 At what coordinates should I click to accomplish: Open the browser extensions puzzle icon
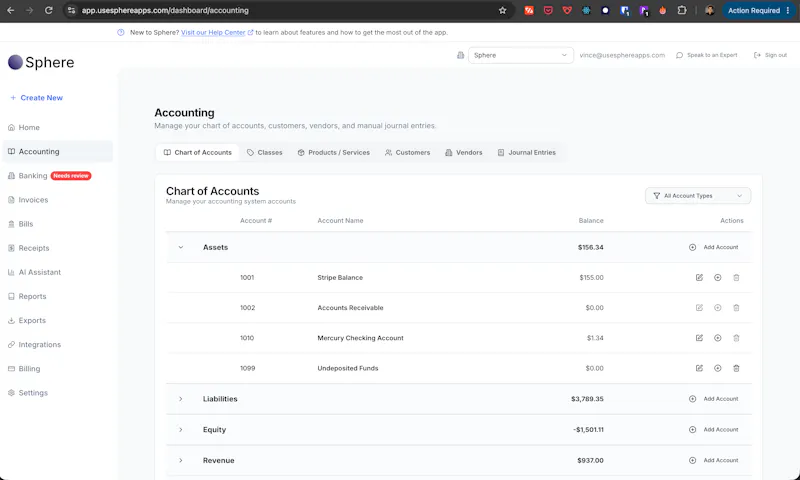(682, 10)
